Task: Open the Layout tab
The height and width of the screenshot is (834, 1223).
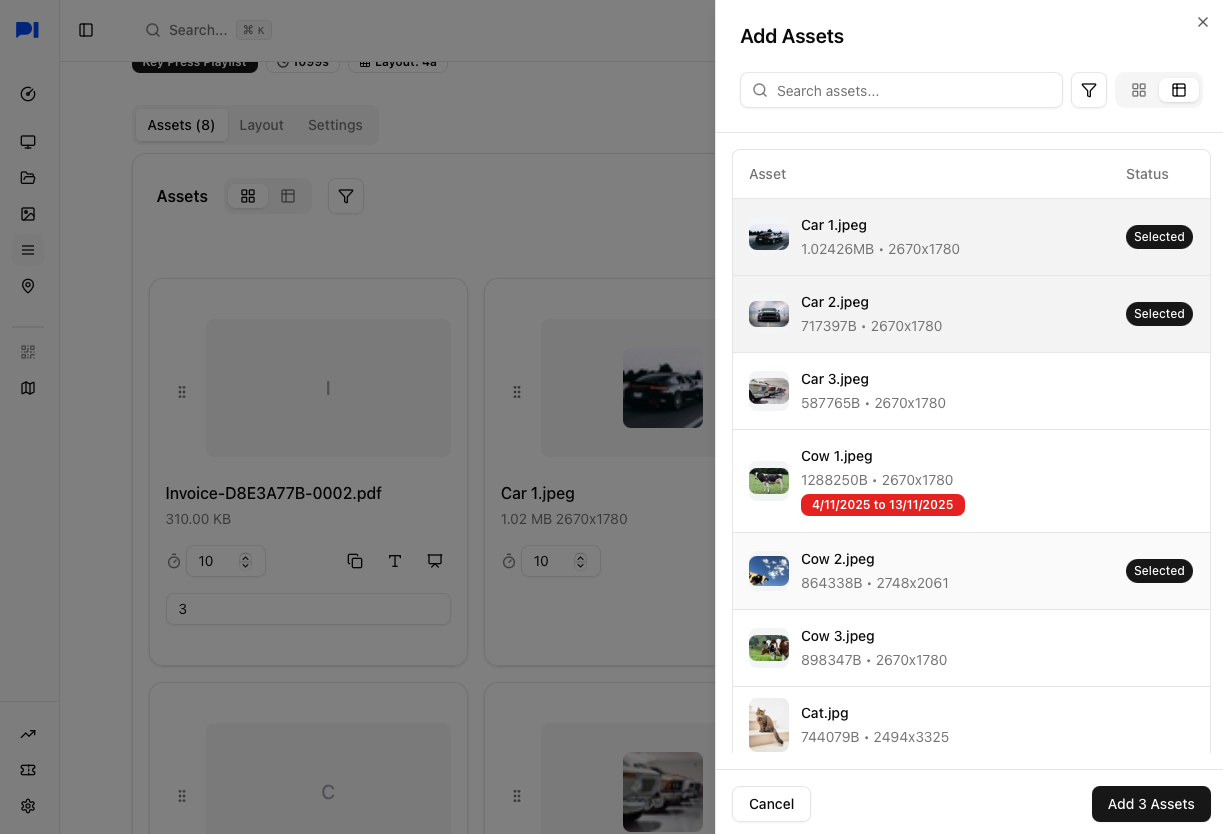Action: click(x=261, y=125)
